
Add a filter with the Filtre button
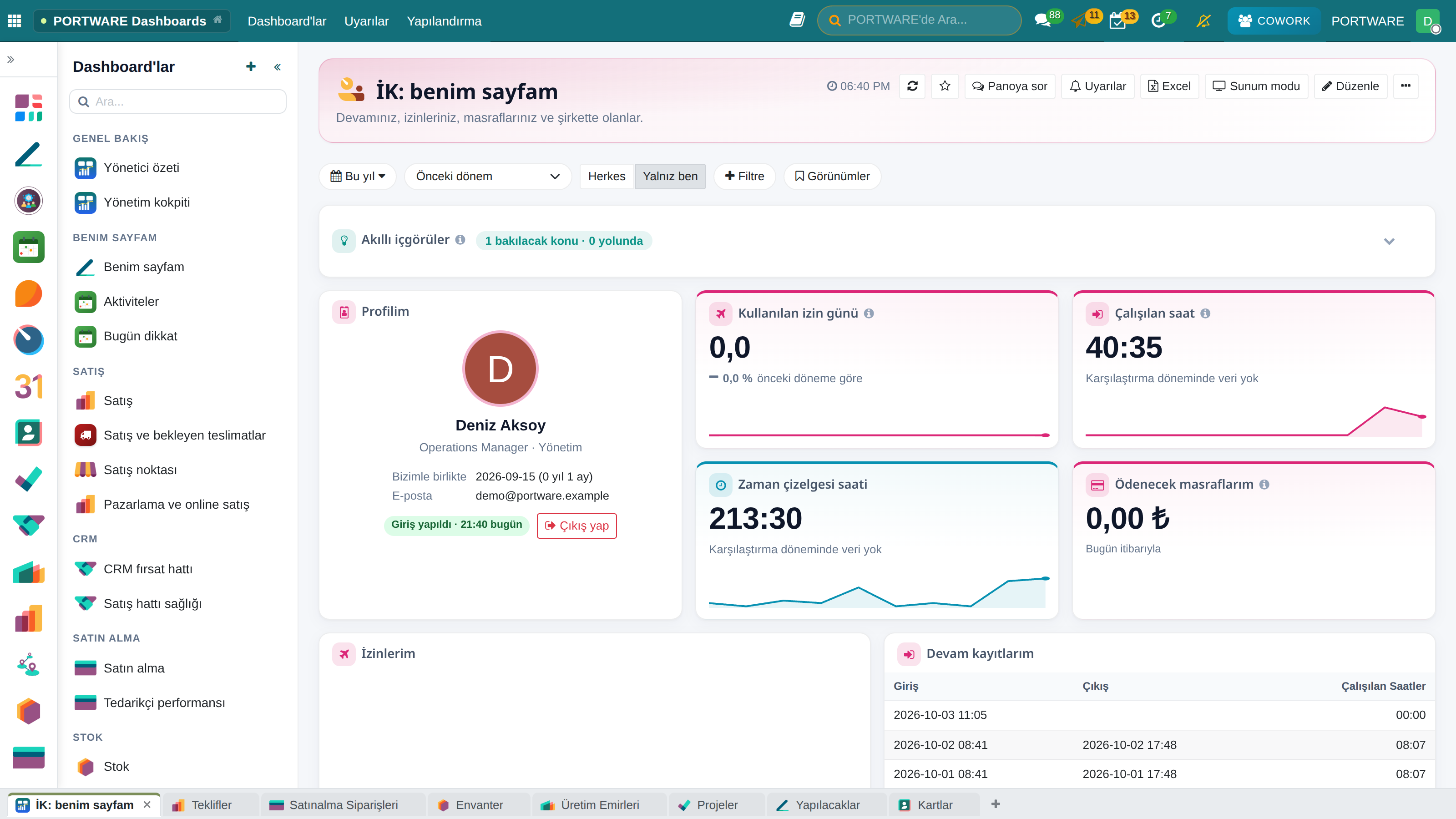click(744, 177)
